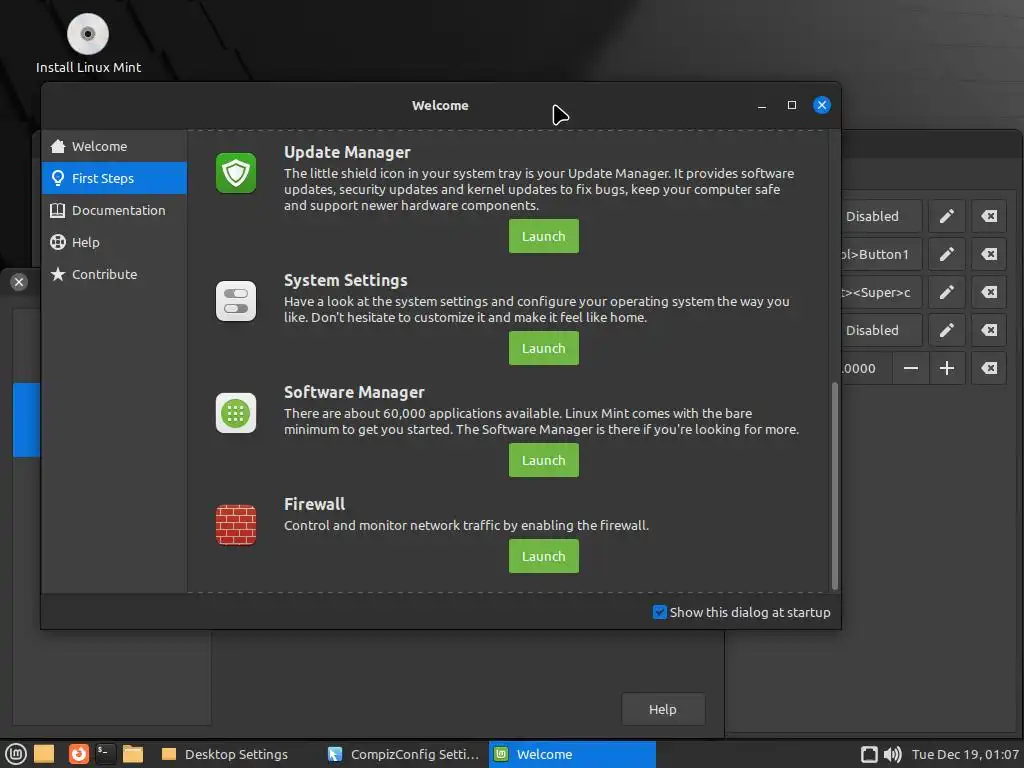Select First Steps in the sidebar
The image size is (1024, 768).
(114, 178)
